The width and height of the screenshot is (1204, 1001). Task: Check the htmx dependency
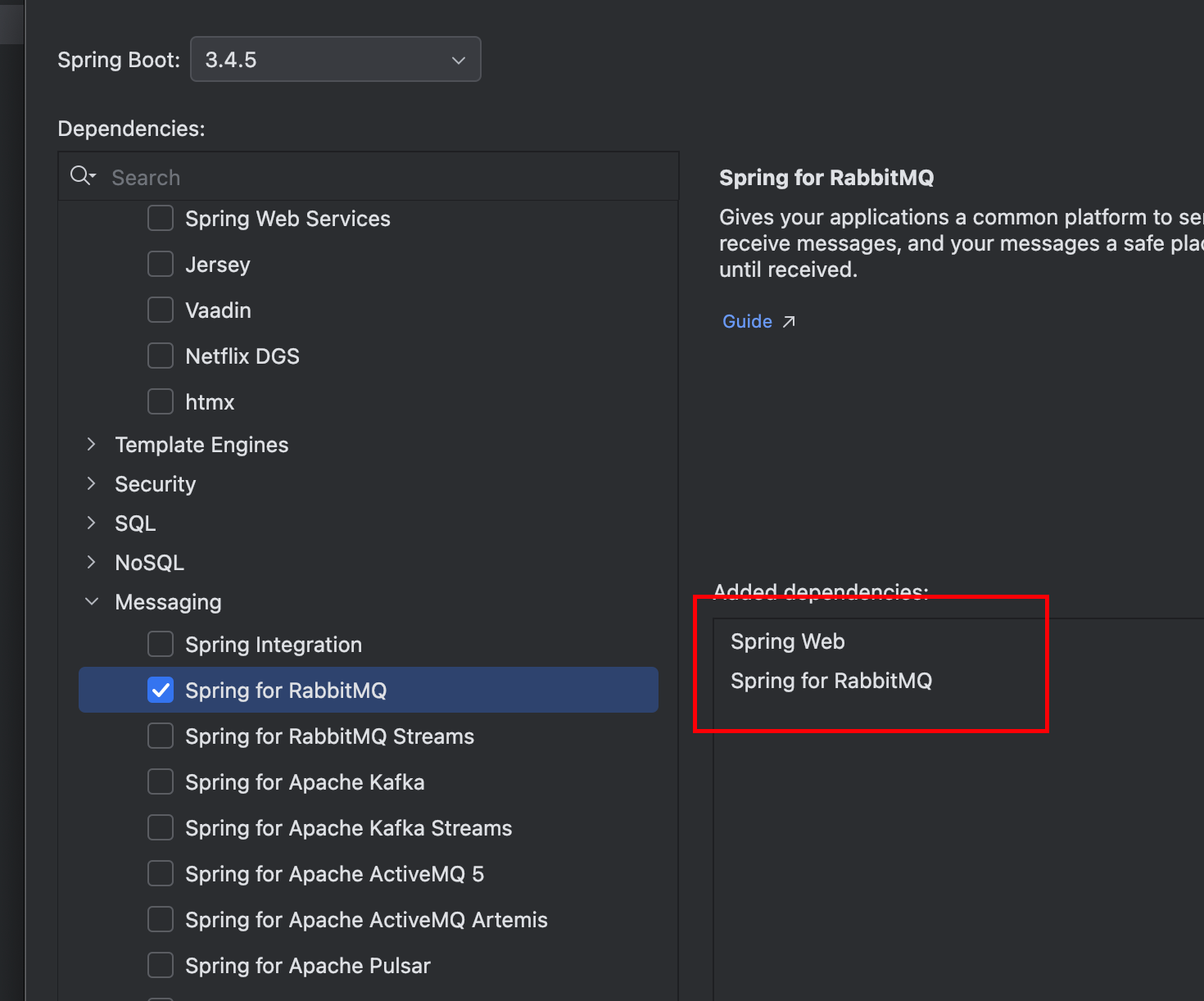click(x=161, y=401)
